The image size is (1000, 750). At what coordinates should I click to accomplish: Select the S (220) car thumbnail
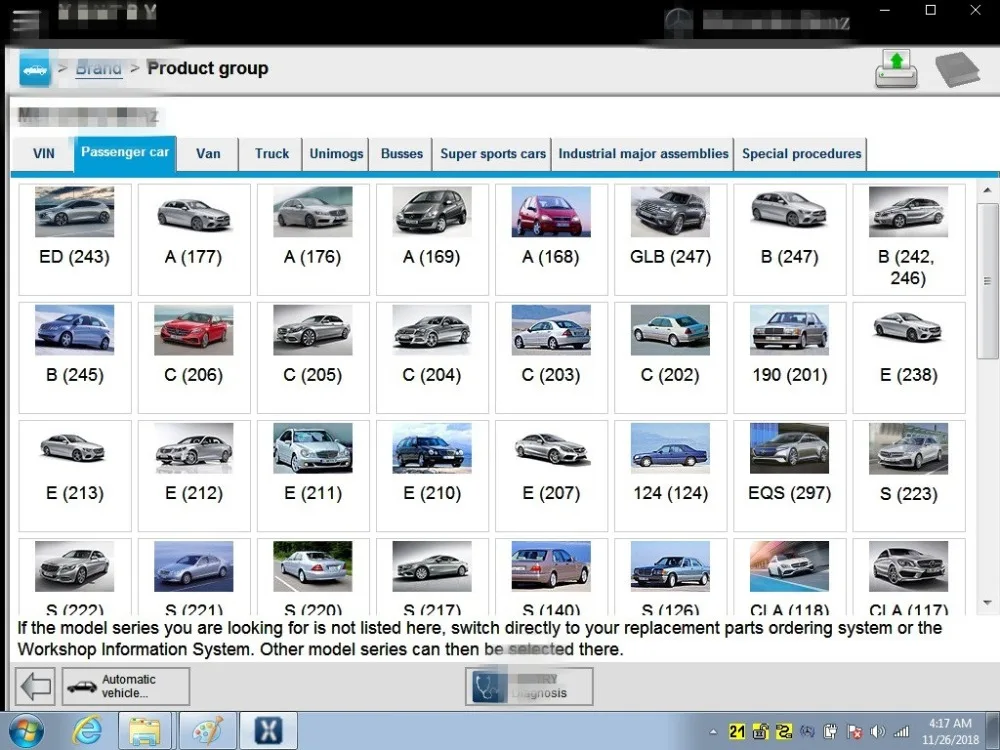click(x=312, y=566)
